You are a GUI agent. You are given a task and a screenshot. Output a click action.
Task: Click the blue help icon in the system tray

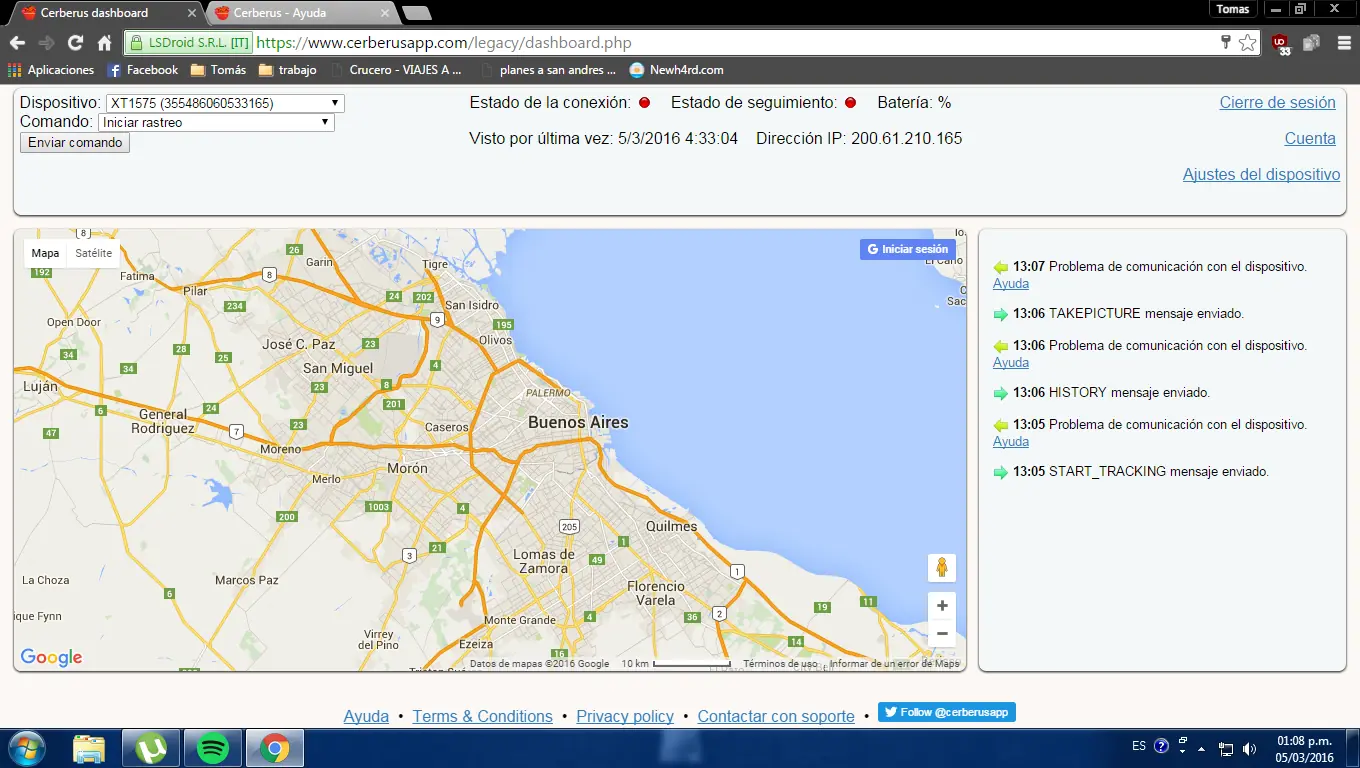tap(1161, 746)
